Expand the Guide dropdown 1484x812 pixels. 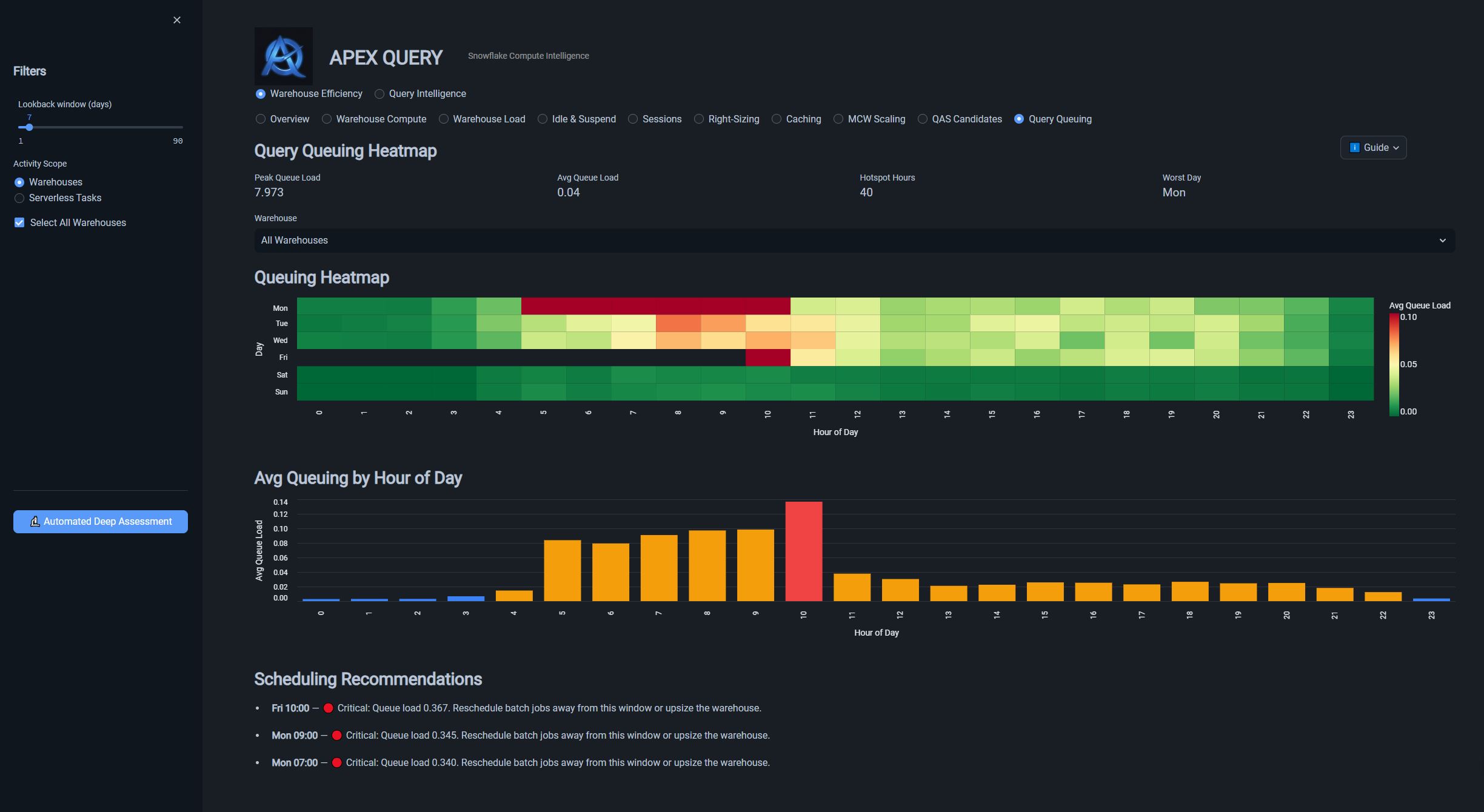(1373, 147)
